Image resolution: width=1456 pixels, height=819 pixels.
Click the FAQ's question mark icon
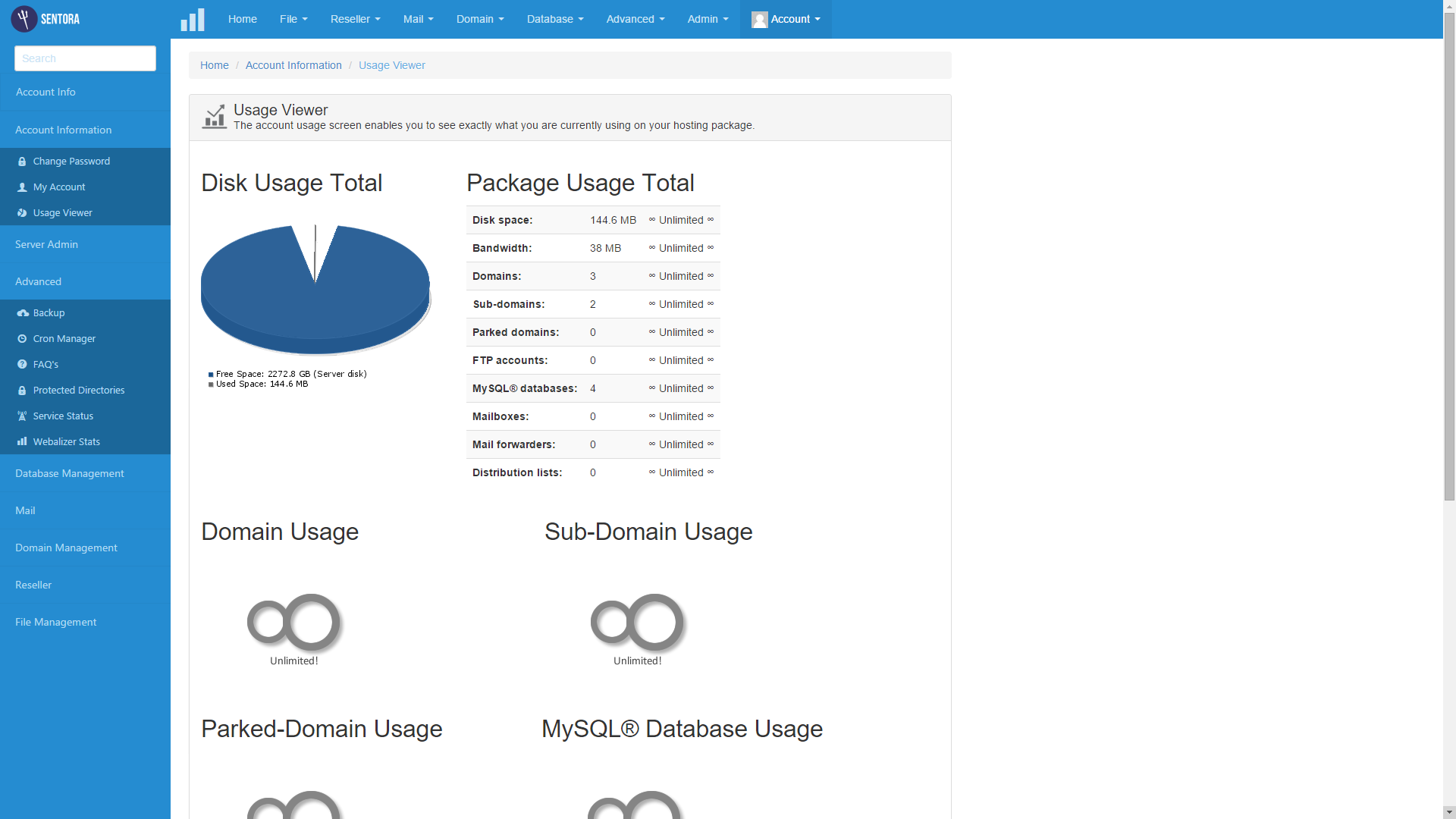click(22, 365)
